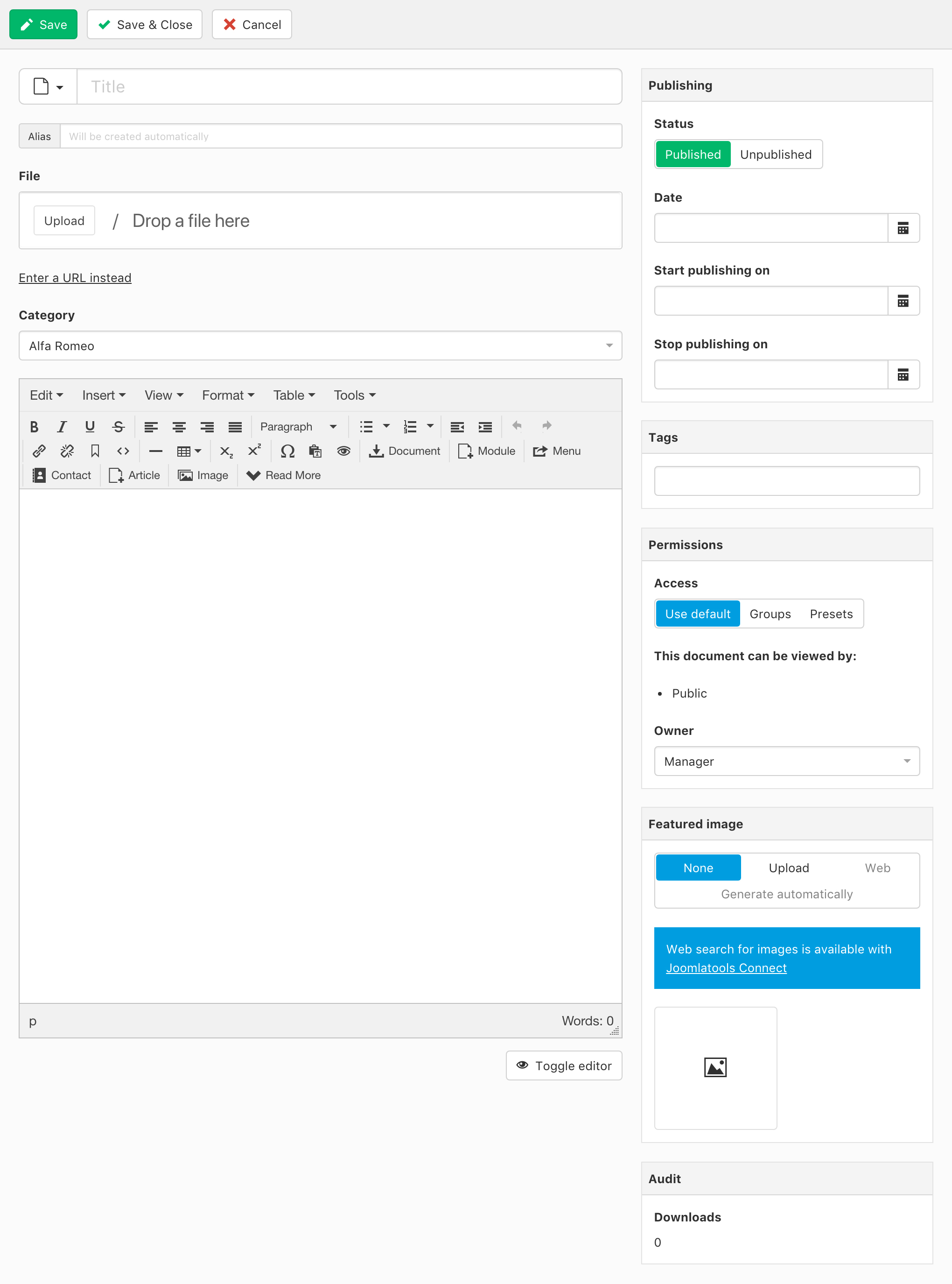The image size is (952, 1284).
Task: Center align the text
Action: coord(179,427)
